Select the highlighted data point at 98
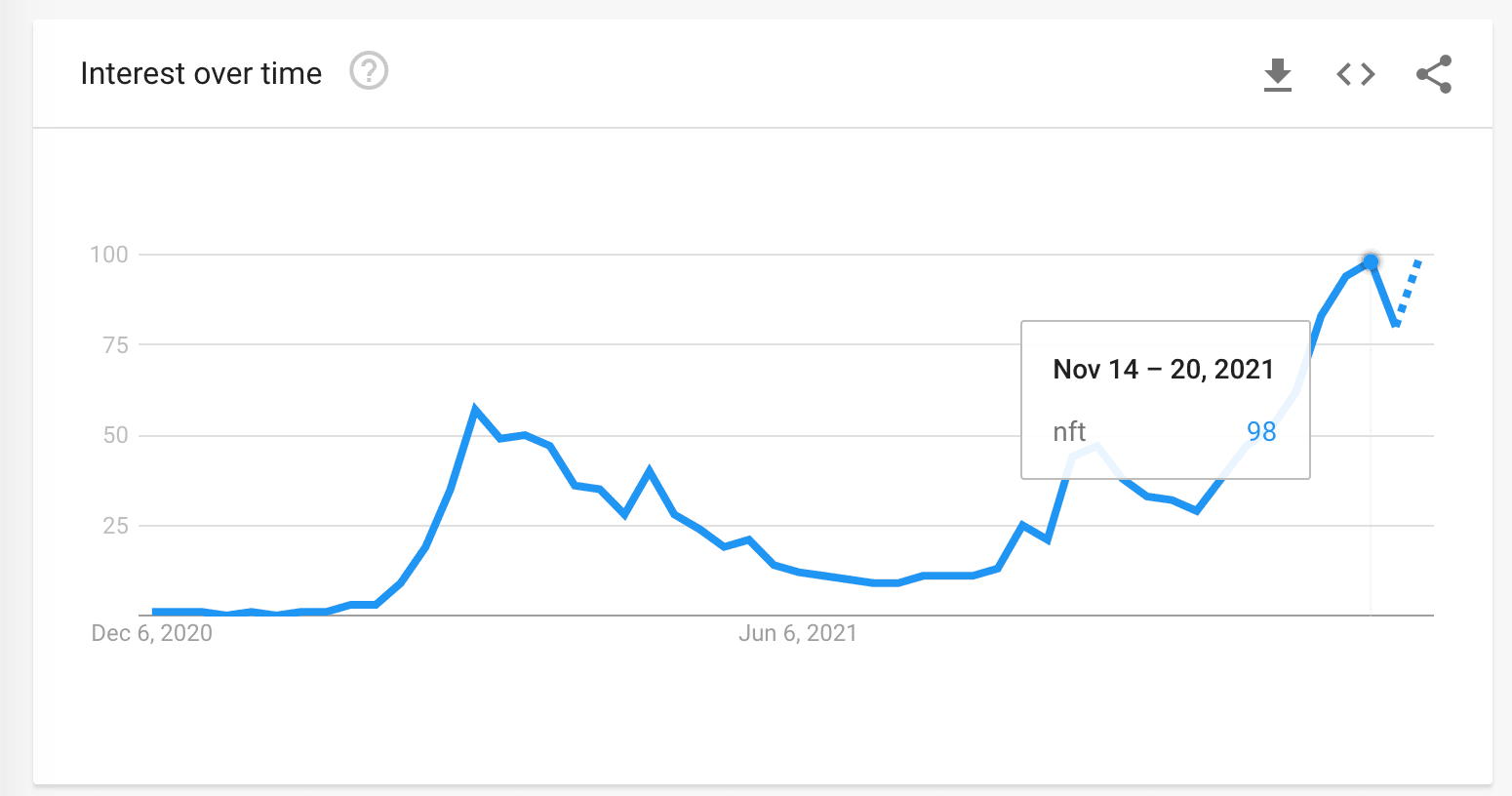The width and height of the screenshot is (1512, 796). tap(1370, 261)
